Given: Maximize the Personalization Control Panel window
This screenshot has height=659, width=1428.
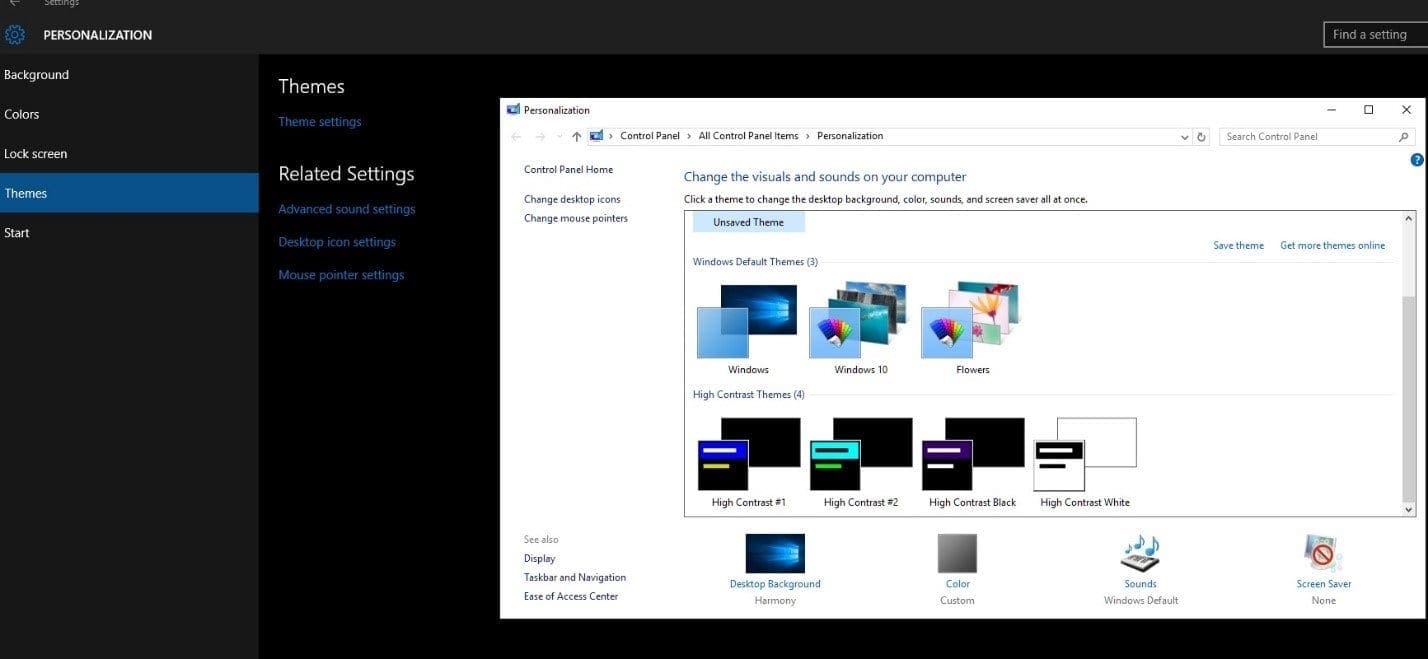Looking at the screenshot, I should (x=1369, y=110).
